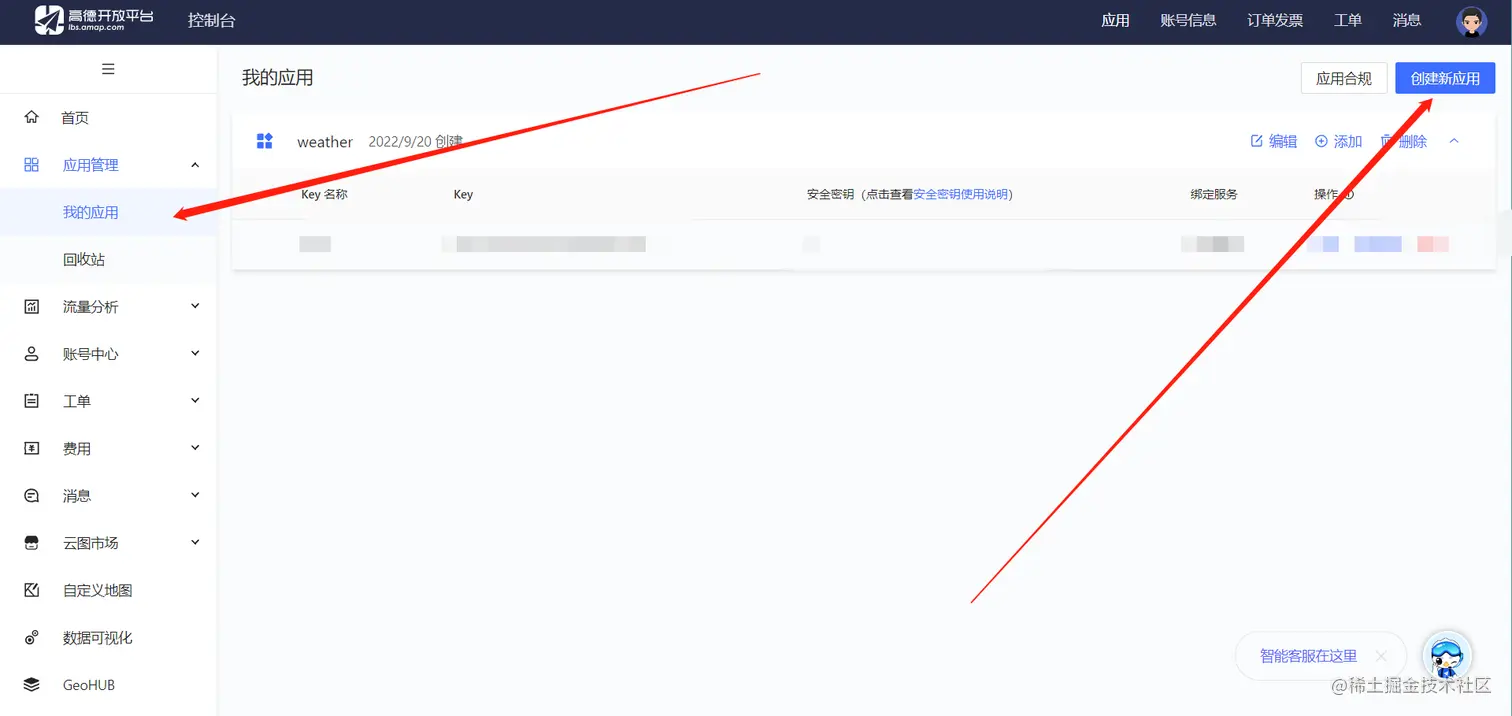Click the 智能客服在这里 bubble text

click(x=1309, y=656)
